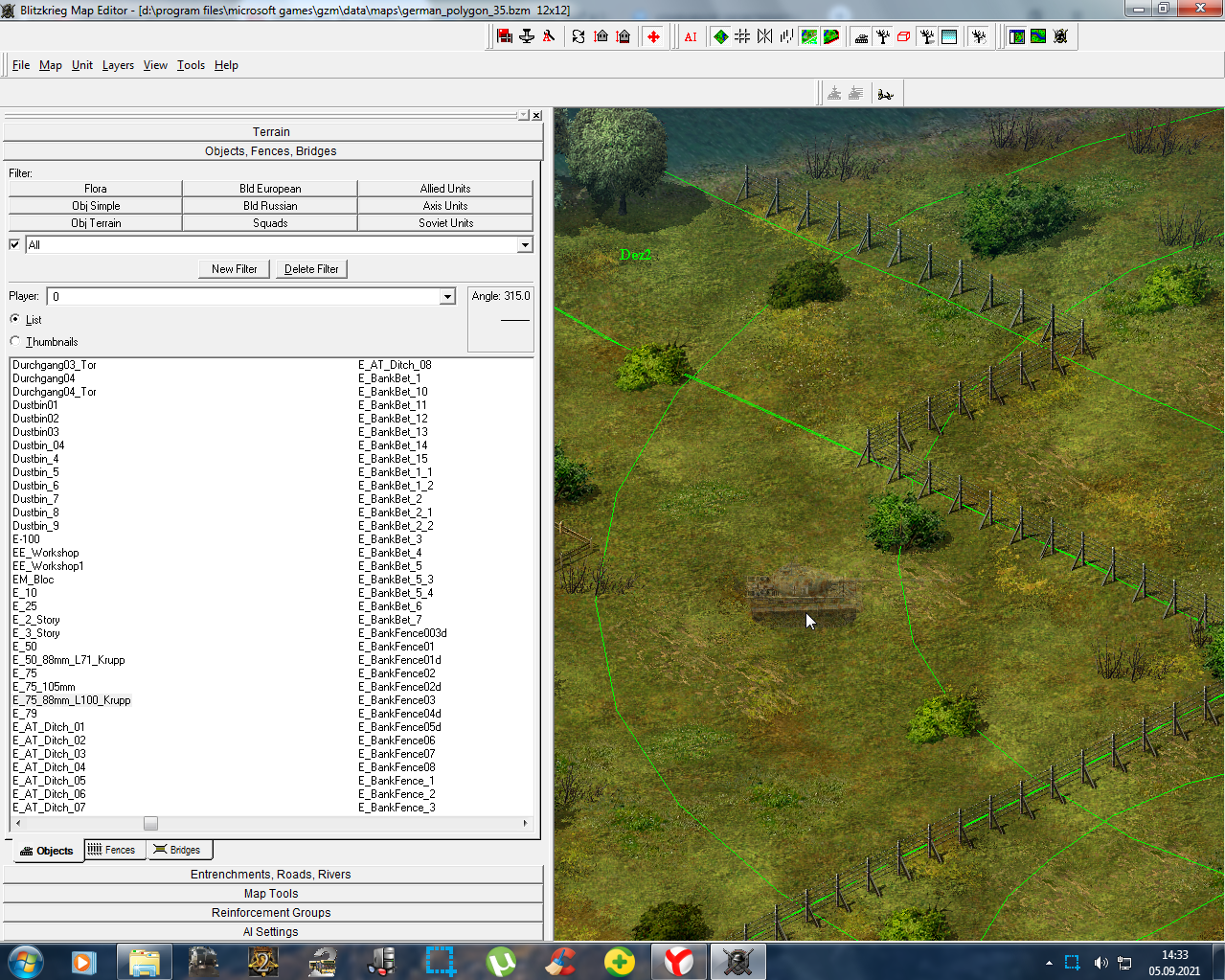Screen dimensions: 1225x980
Task: Click the tree with shadow toolbar icon
Action: coord(927,36)
